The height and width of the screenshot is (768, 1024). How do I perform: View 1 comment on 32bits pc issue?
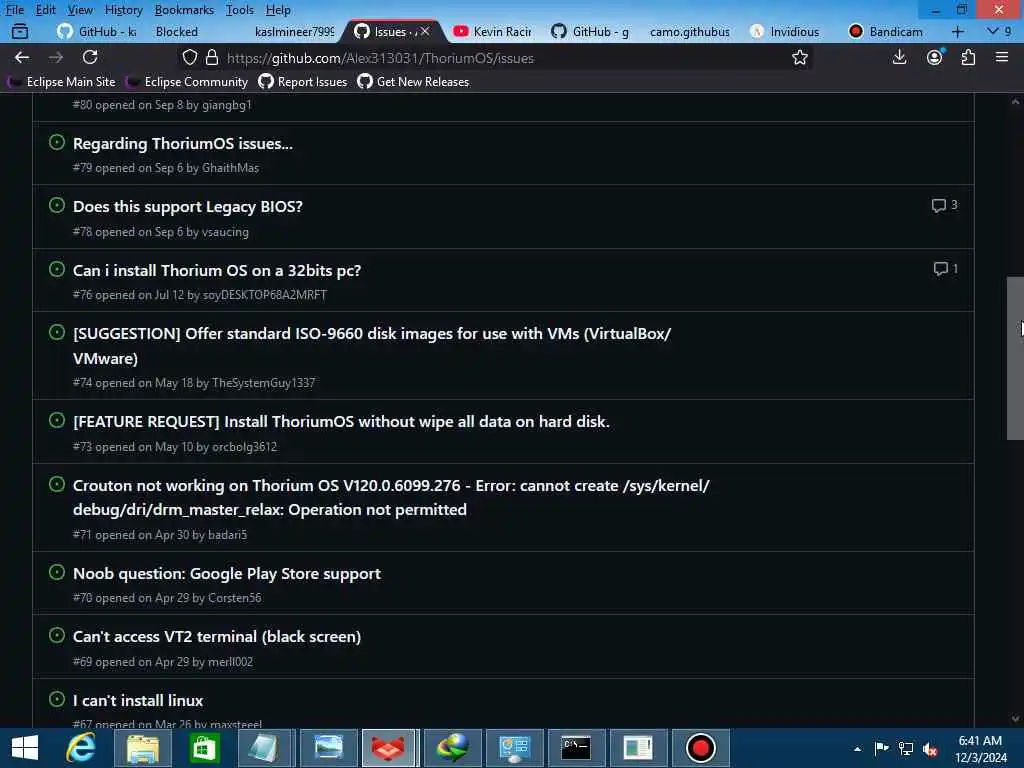[x=946, y=268]
